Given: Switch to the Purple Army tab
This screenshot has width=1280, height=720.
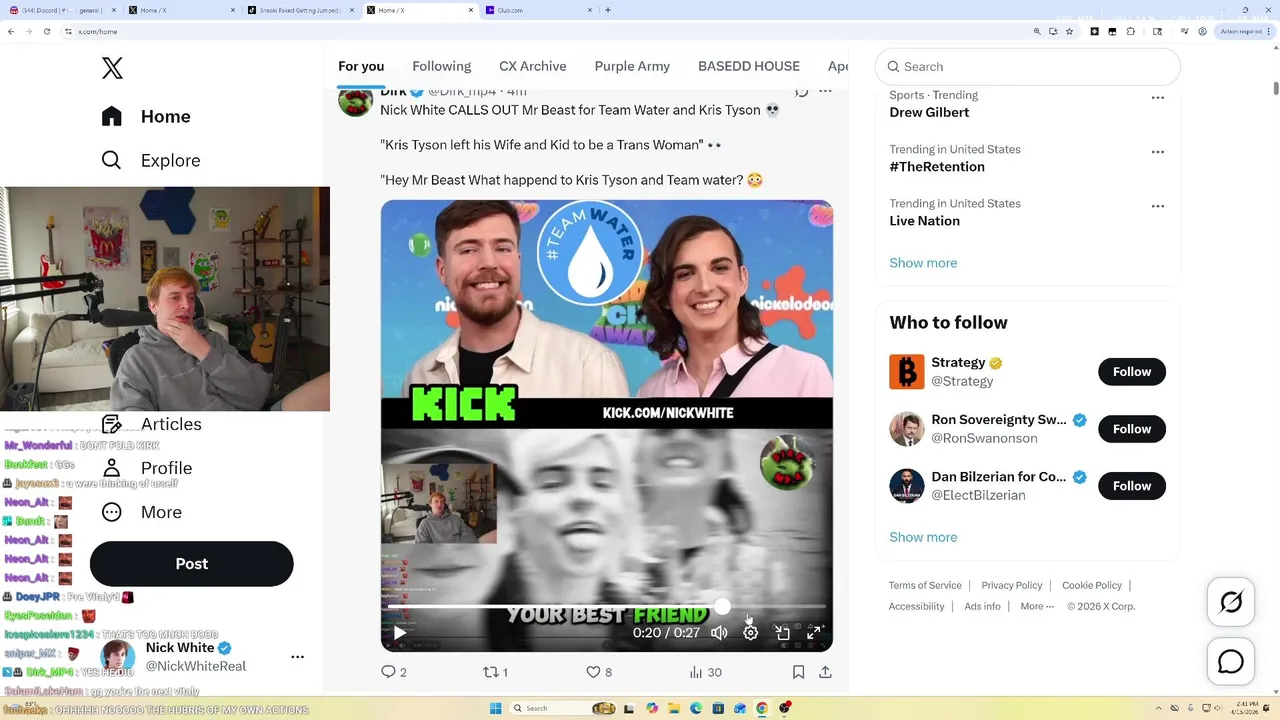Looking at the screenshot, I should click(632, 66).
